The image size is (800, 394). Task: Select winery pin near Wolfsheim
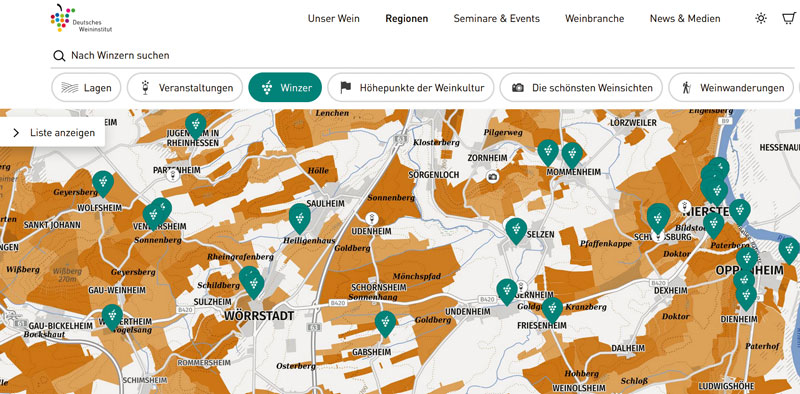tap(103, 183)
